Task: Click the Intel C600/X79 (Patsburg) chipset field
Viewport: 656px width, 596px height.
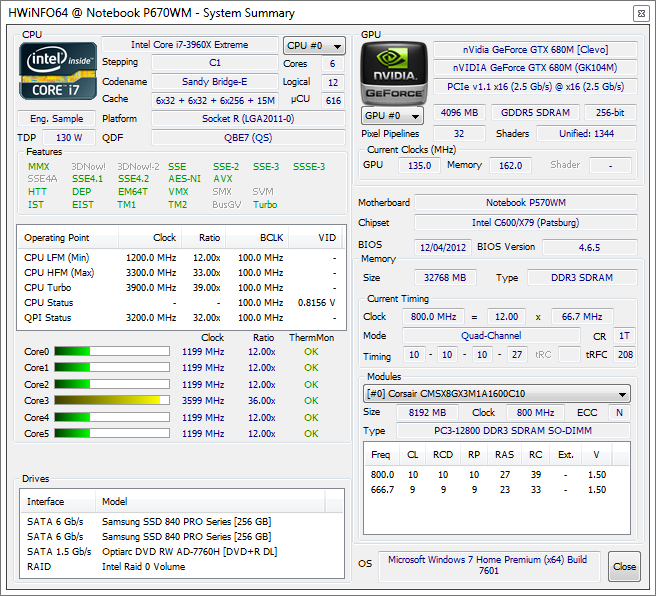Action: tap(526, 223)
